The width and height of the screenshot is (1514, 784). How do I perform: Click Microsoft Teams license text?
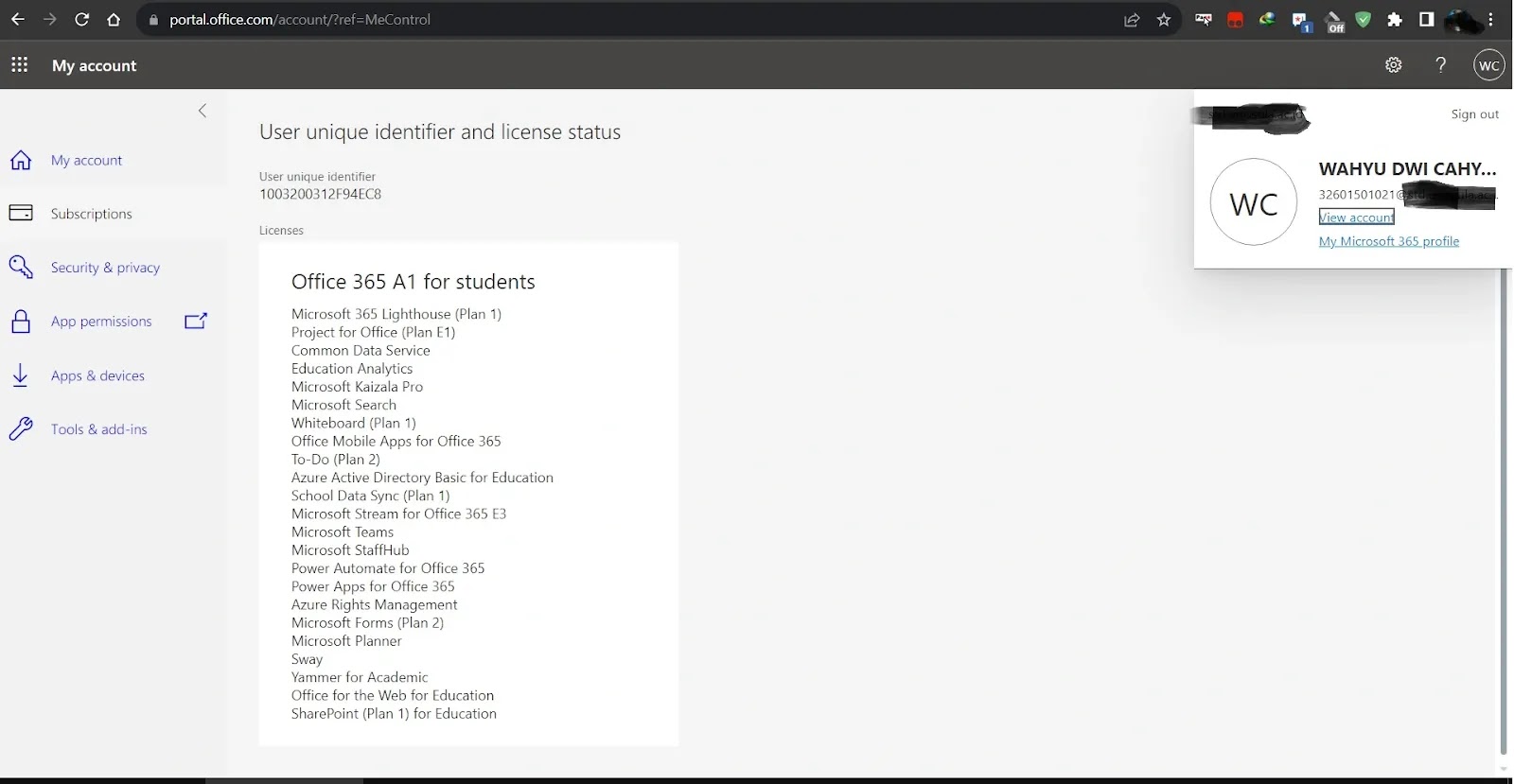[x=343, y=532]
